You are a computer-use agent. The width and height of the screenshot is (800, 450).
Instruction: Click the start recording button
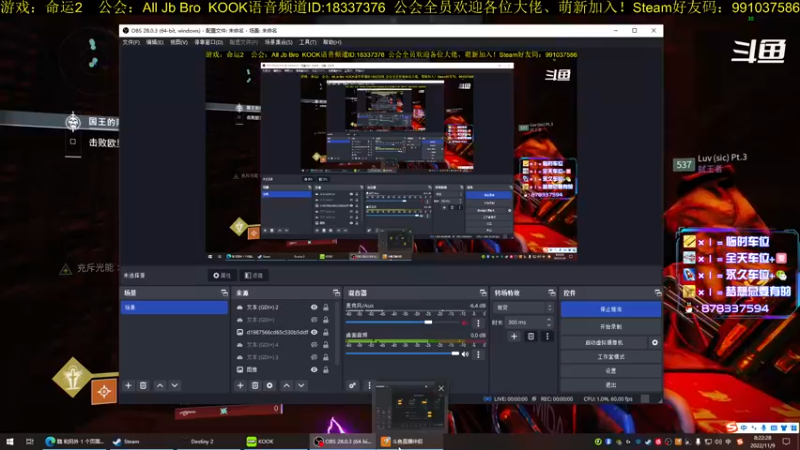coord(611,327)
